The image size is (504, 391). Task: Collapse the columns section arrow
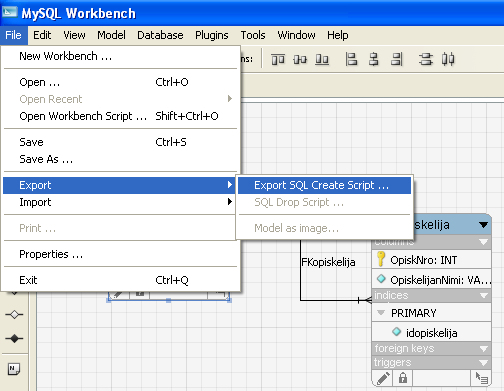pos(483,242)
